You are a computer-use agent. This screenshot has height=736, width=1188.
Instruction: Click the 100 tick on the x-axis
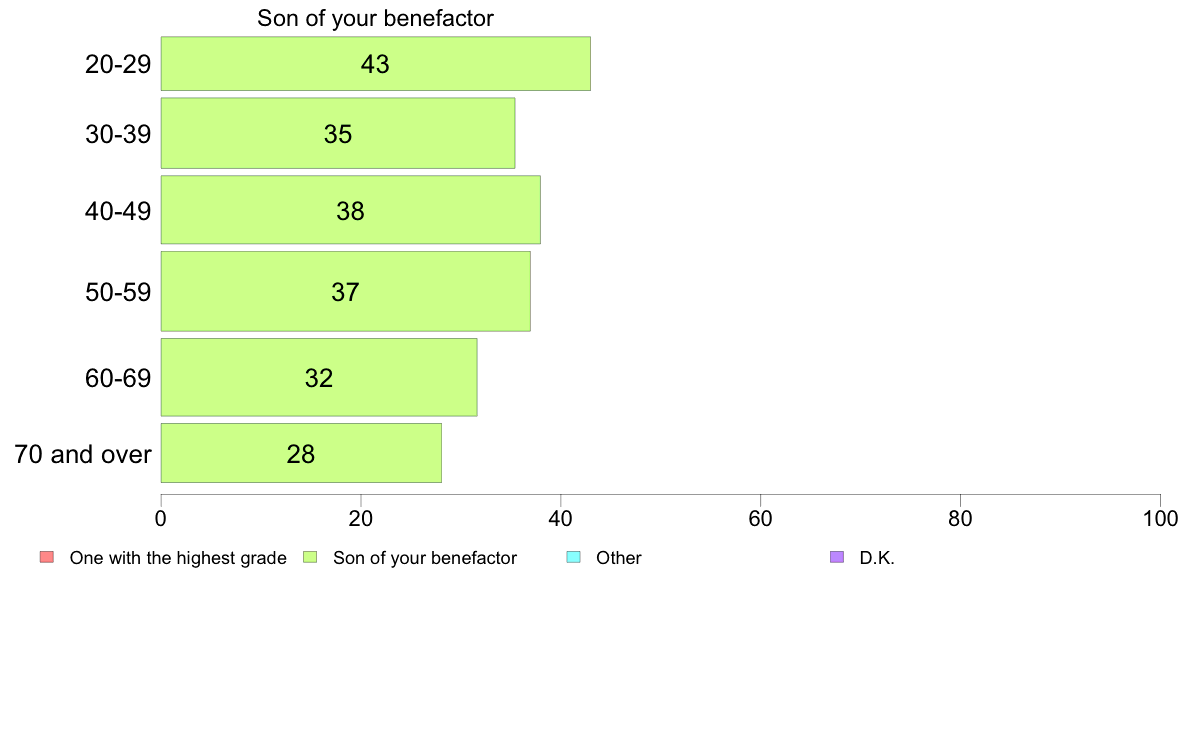(1160, 518)
